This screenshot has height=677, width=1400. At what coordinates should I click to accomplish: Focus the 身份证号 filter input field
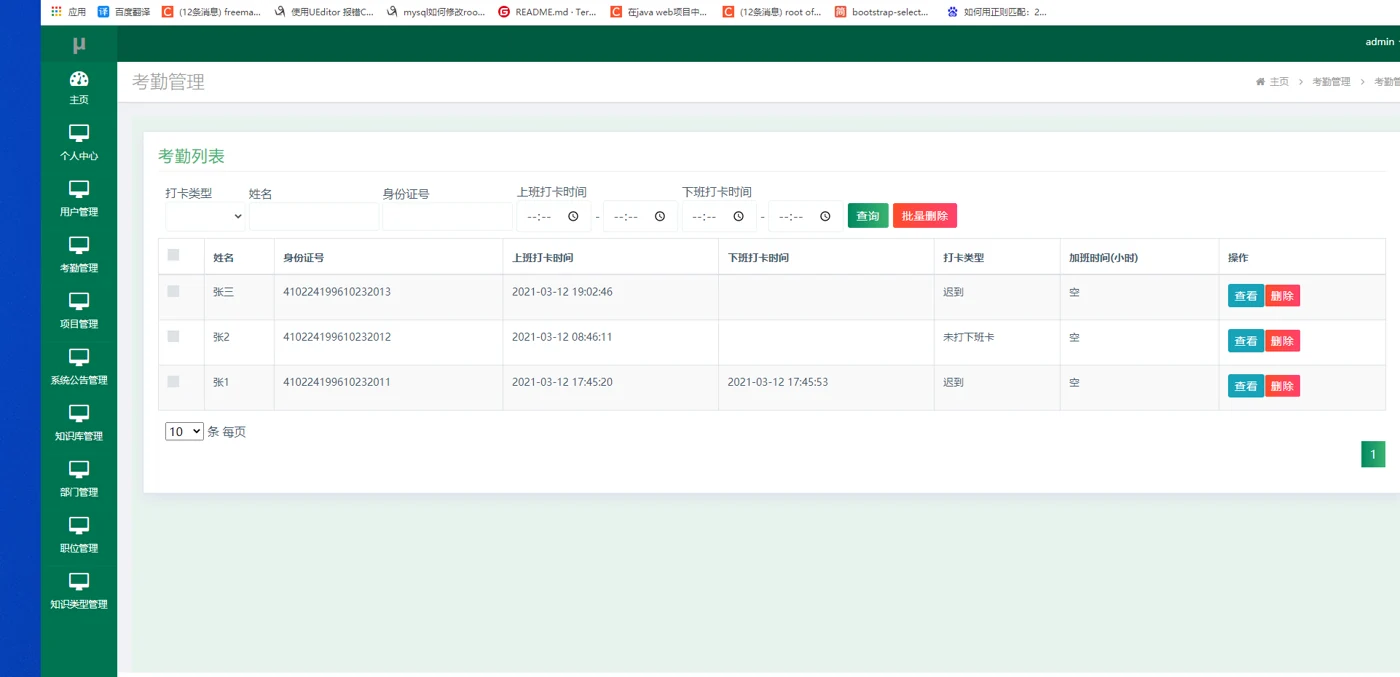[447, 216]
